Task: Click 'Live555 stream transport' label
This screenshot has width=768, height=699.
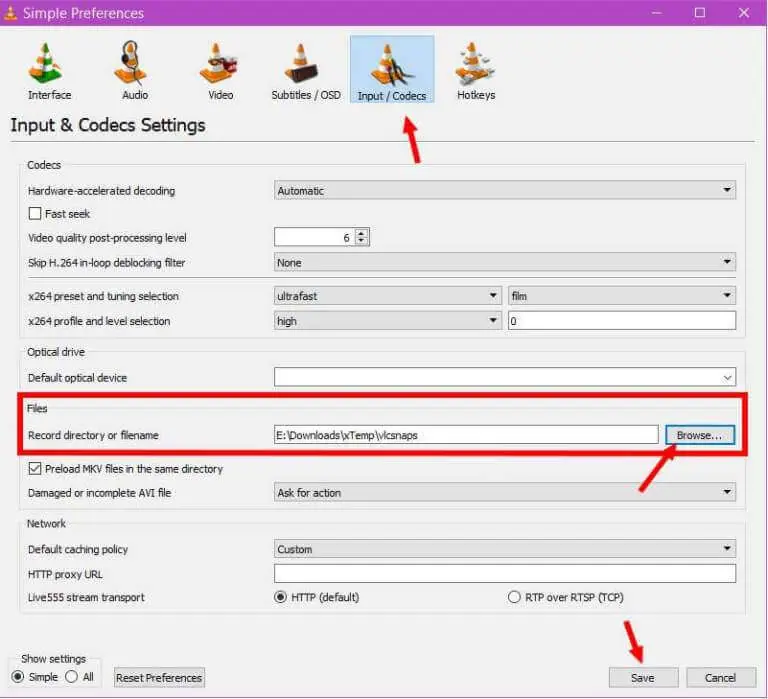Action: 86,597
